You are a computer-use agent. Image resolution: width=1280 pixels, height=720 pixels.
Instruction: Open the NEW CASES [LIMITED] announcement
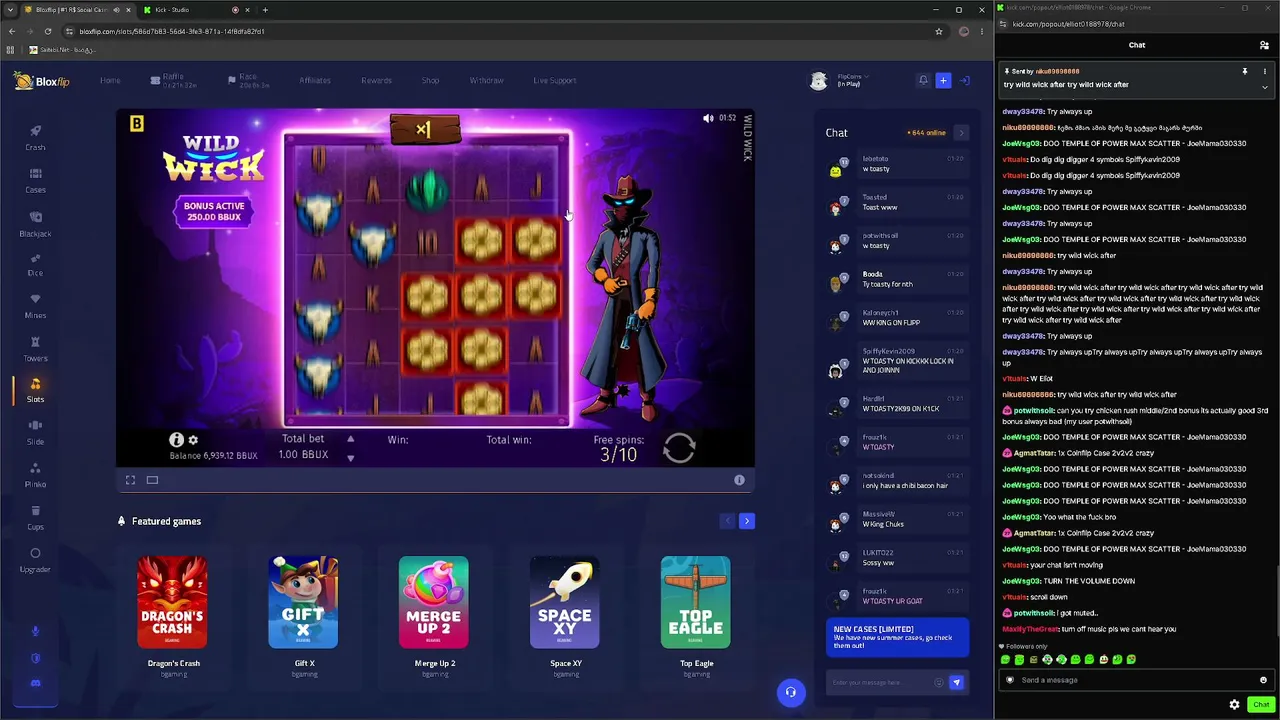pyautogui.click(x=898, y=637)
